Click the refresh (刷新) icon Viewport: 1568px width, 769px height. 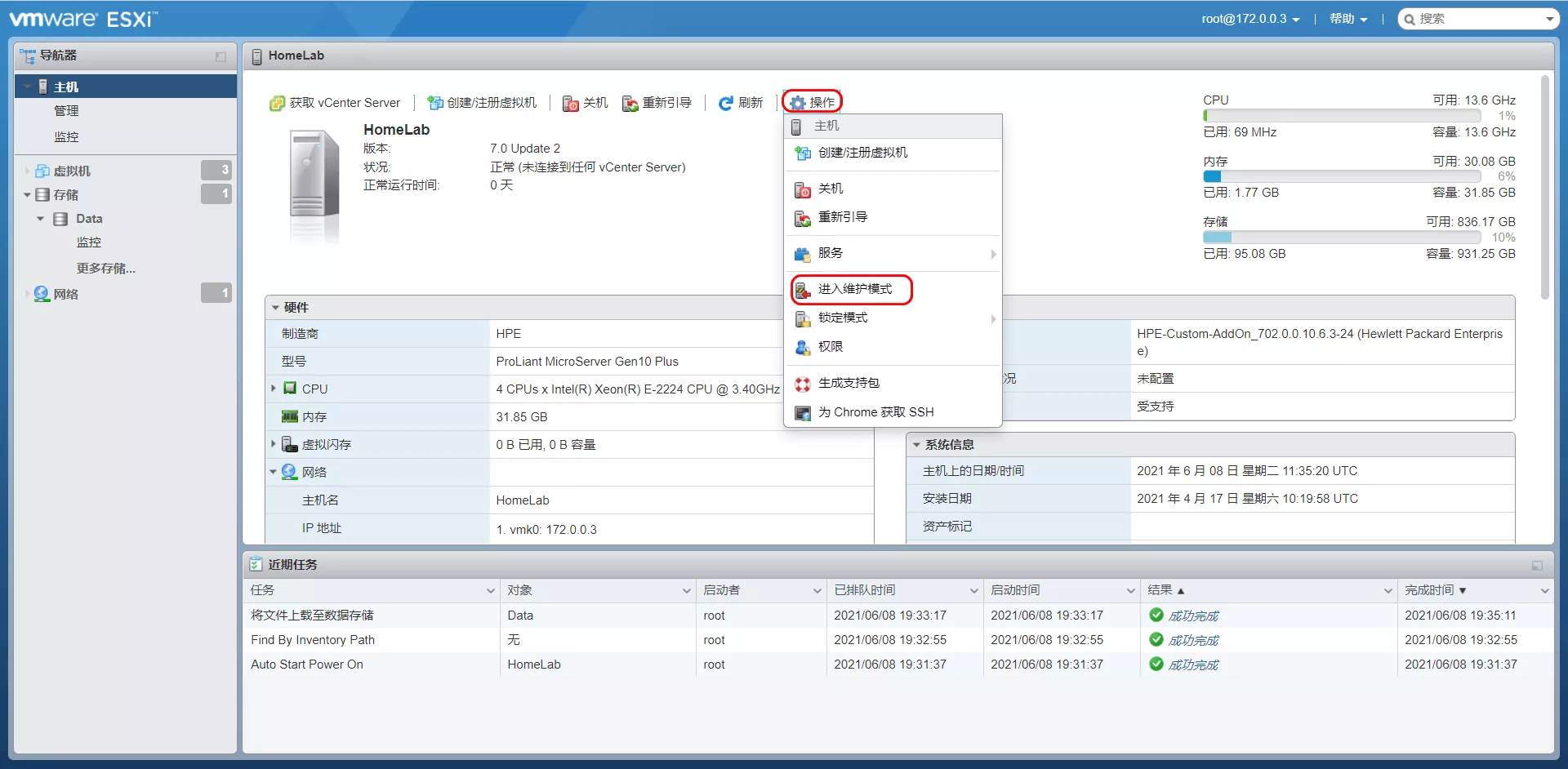click(725, 103)
